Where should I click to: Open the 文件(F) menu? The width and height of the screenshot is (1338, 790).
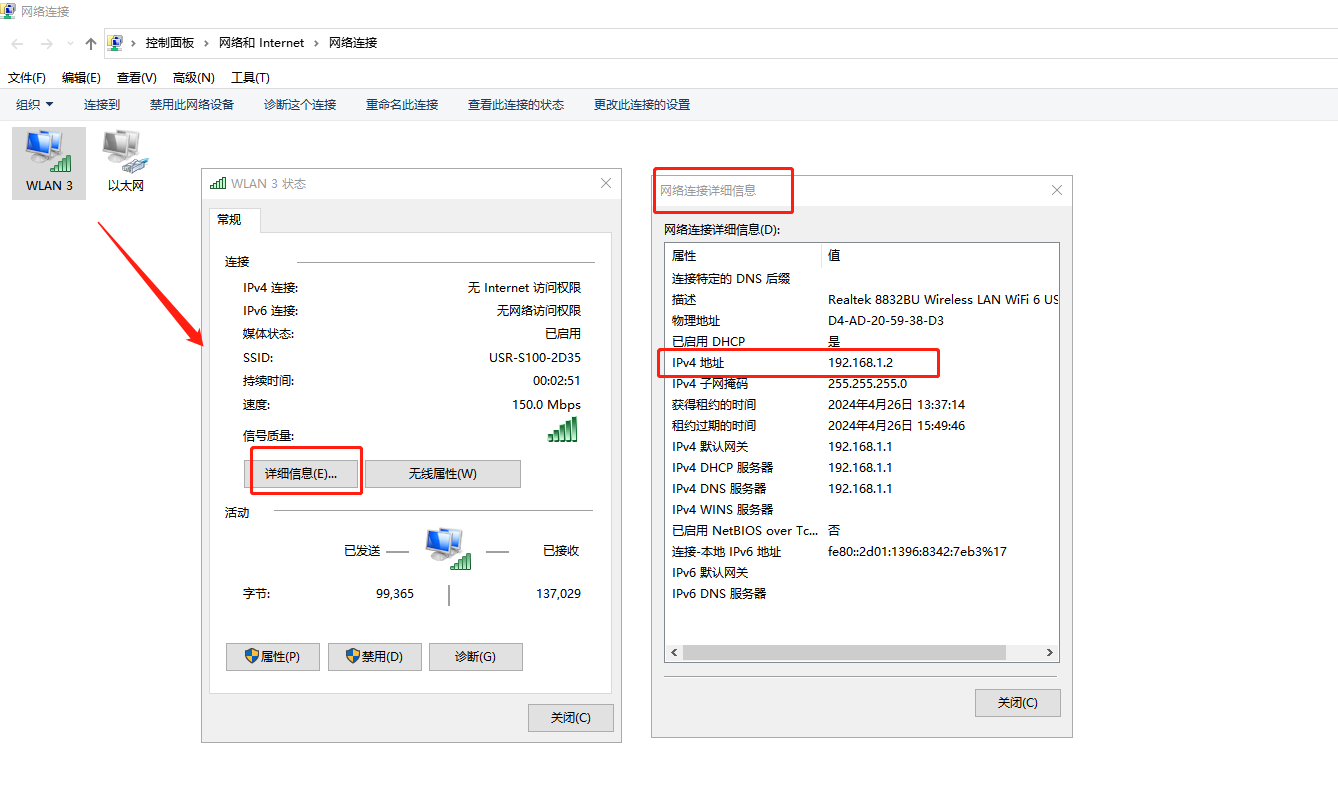[27, 78]
